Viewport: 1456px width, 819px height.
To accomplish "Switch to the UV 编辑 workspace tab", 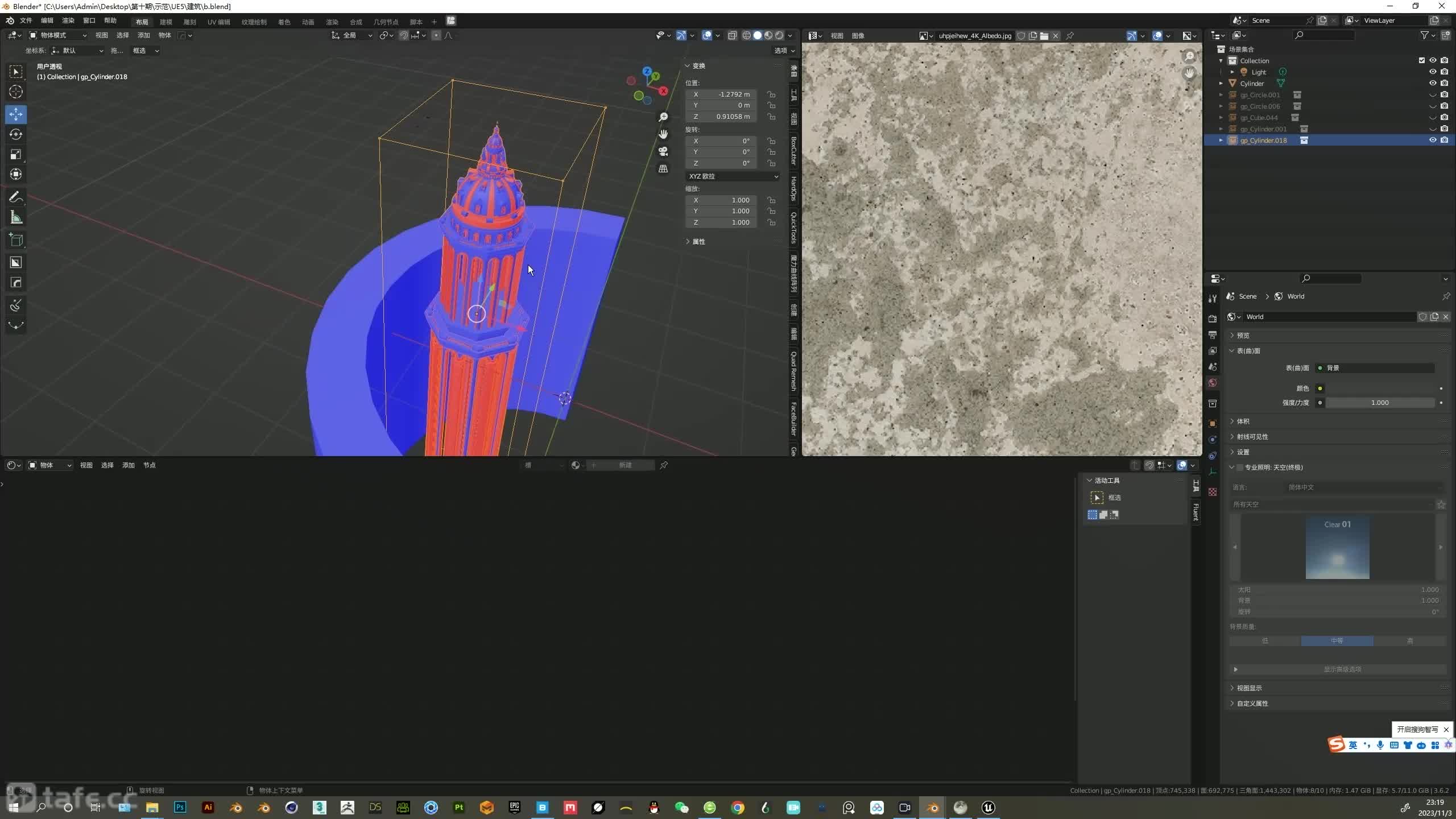I will coord(219,22).
